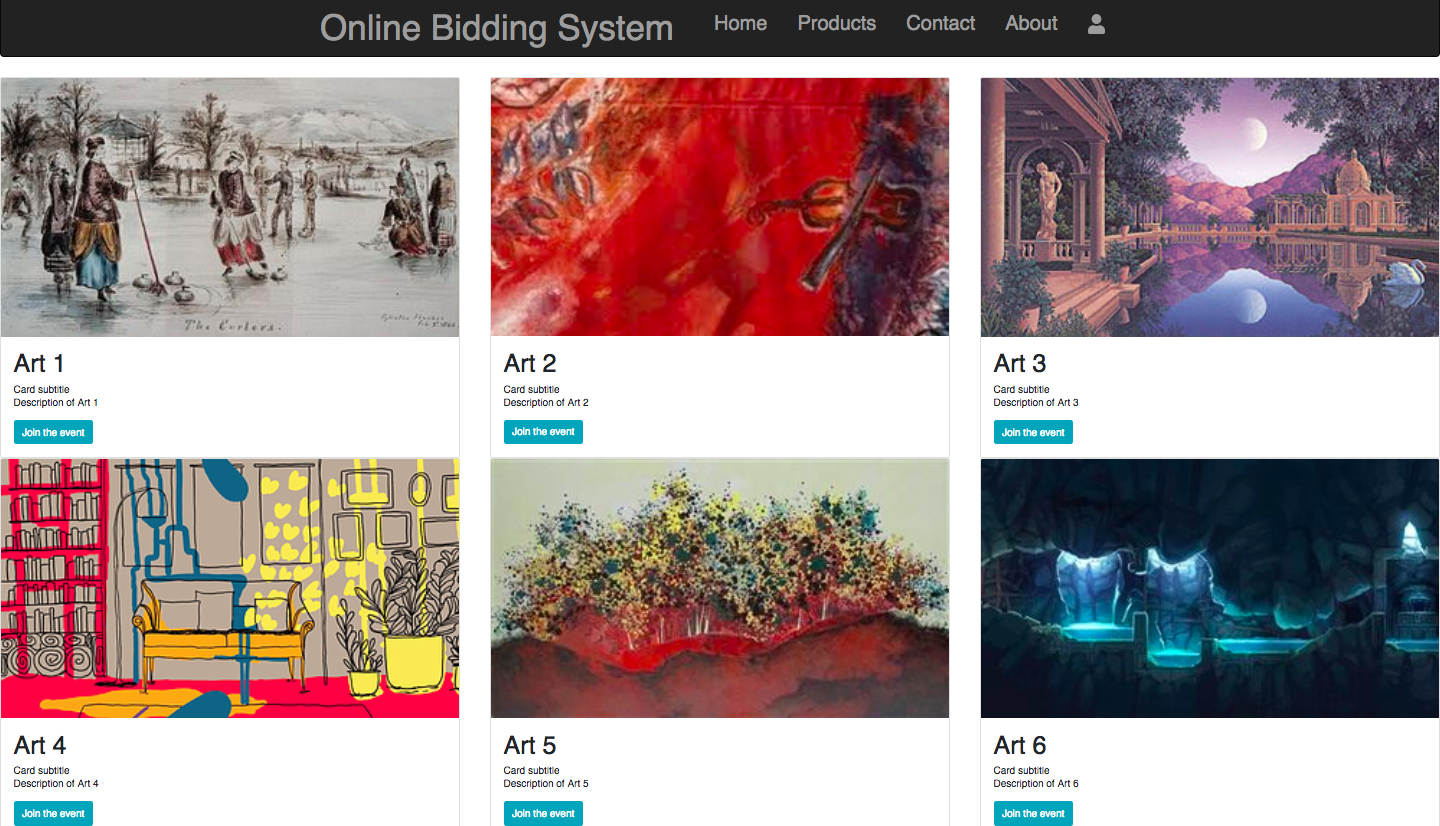Click 'Card subtitle' under Art 6

(1022, 771)
